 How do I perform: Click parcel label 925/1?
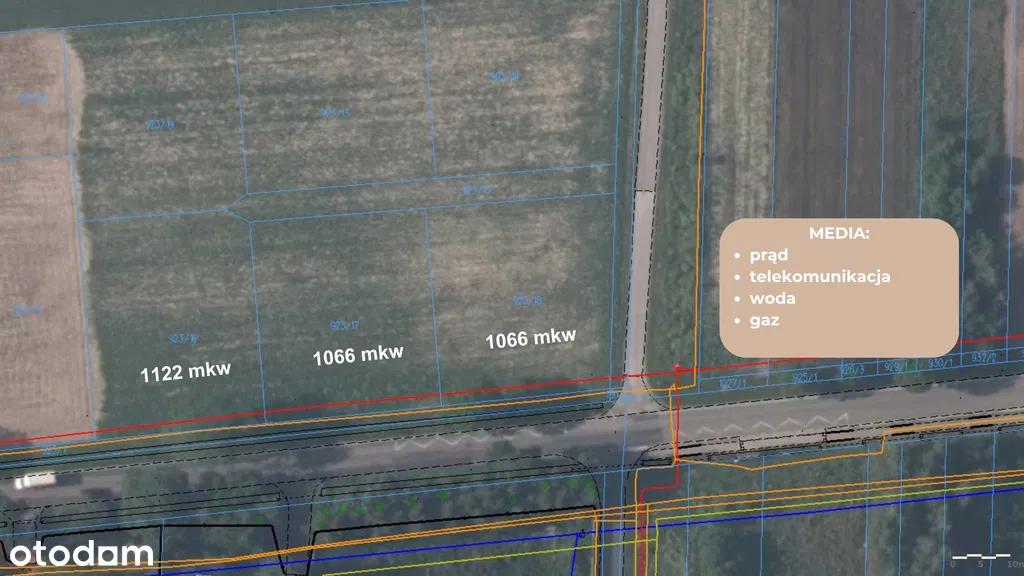(805, 378)
